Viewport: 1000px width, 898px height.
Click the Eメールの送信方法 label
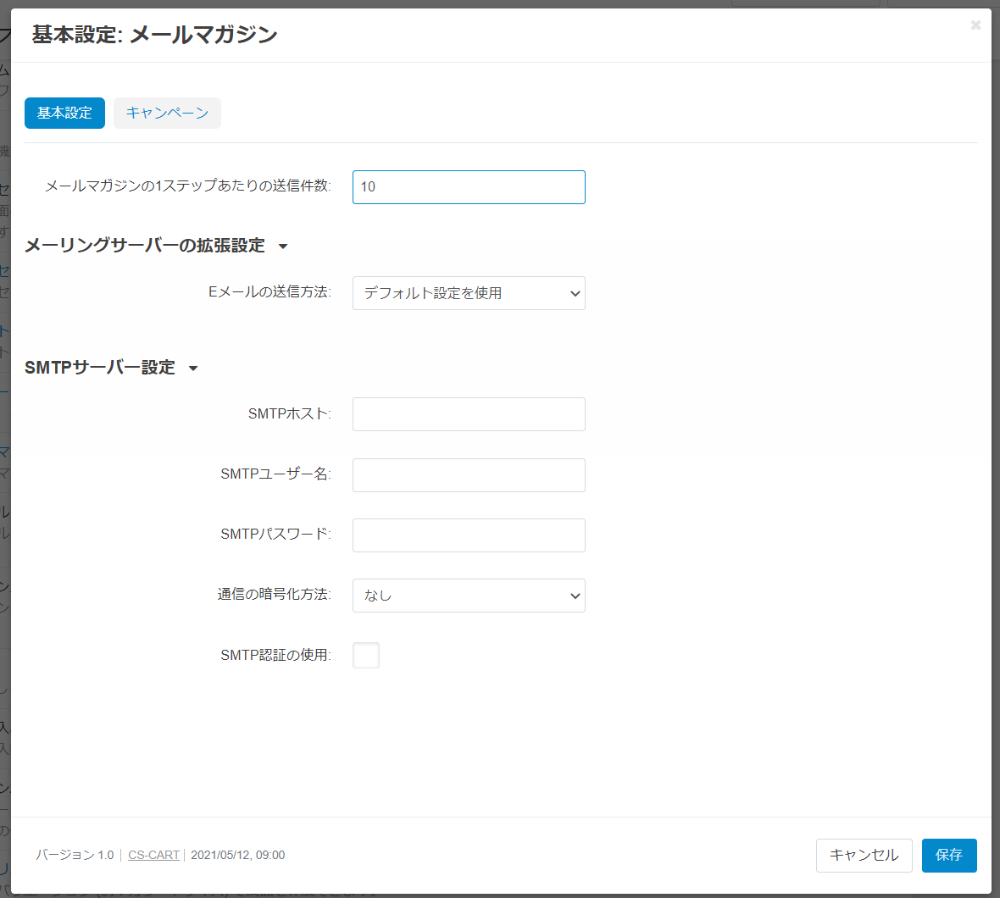[x=270, y=292]
